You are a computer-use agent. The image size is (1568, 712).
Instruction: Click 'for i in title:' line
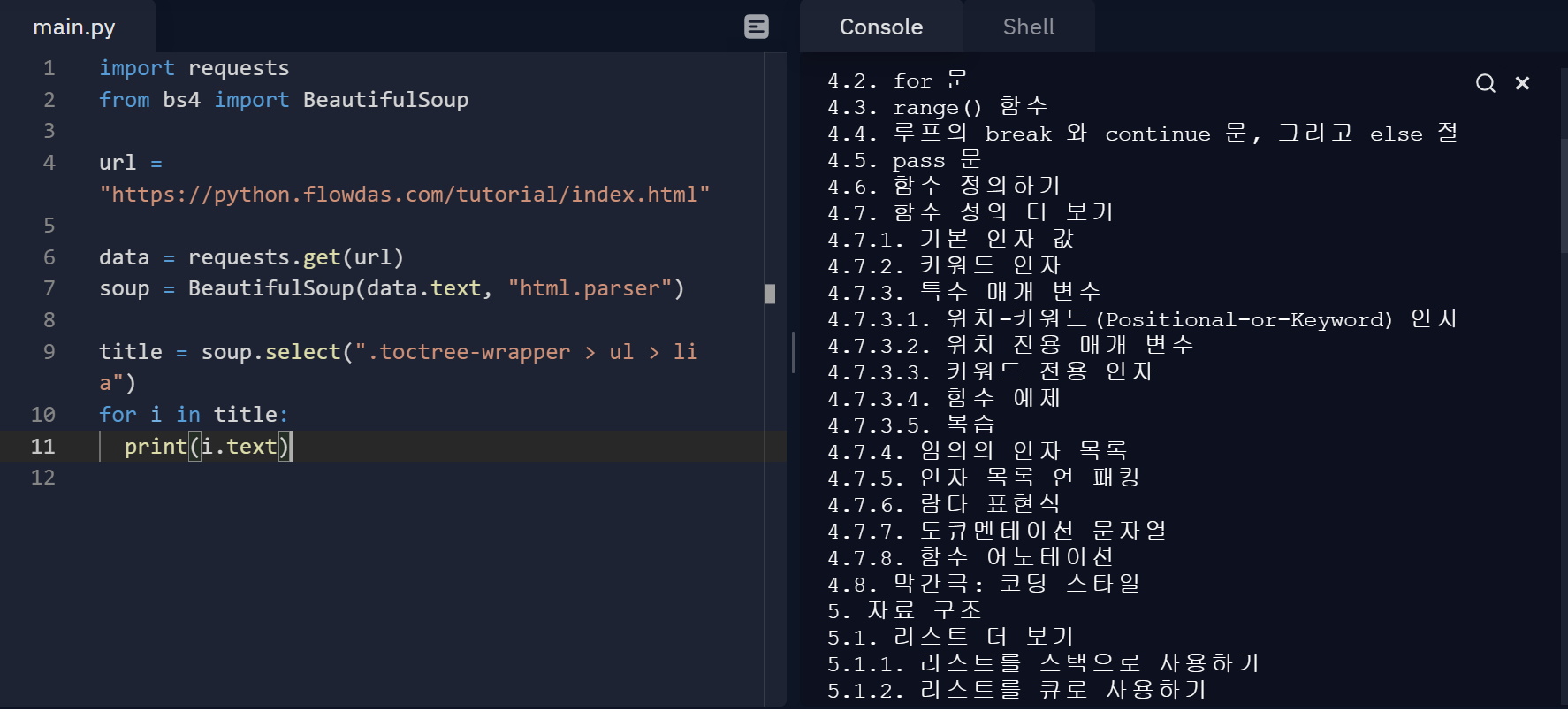194,415
